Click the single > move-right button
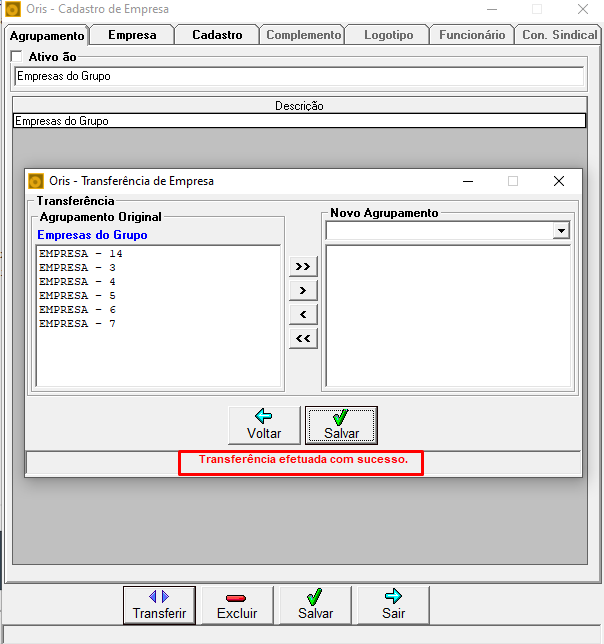 [x=303, y=290]
